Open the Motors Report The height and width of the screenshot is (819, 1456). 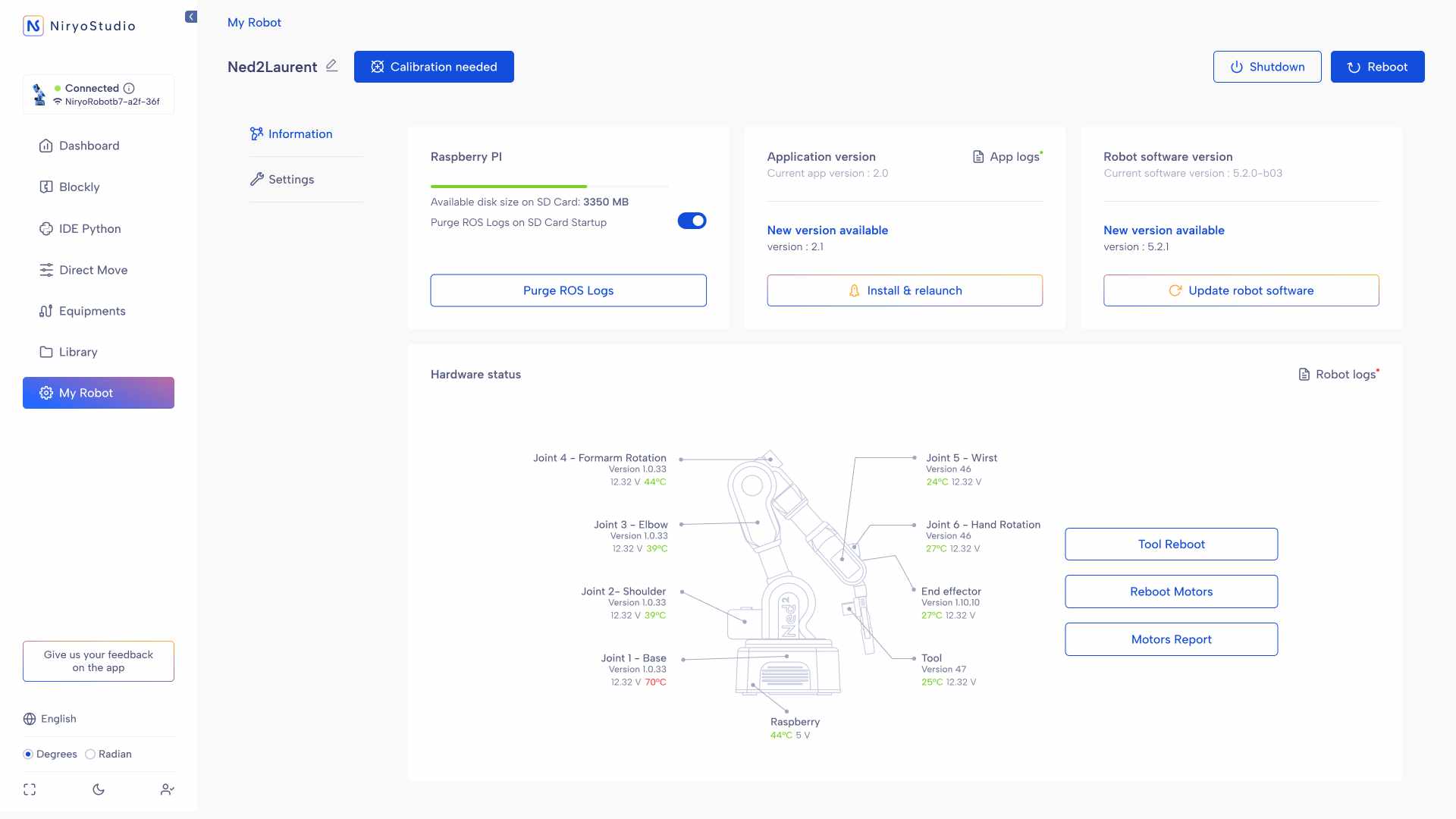1171,639
